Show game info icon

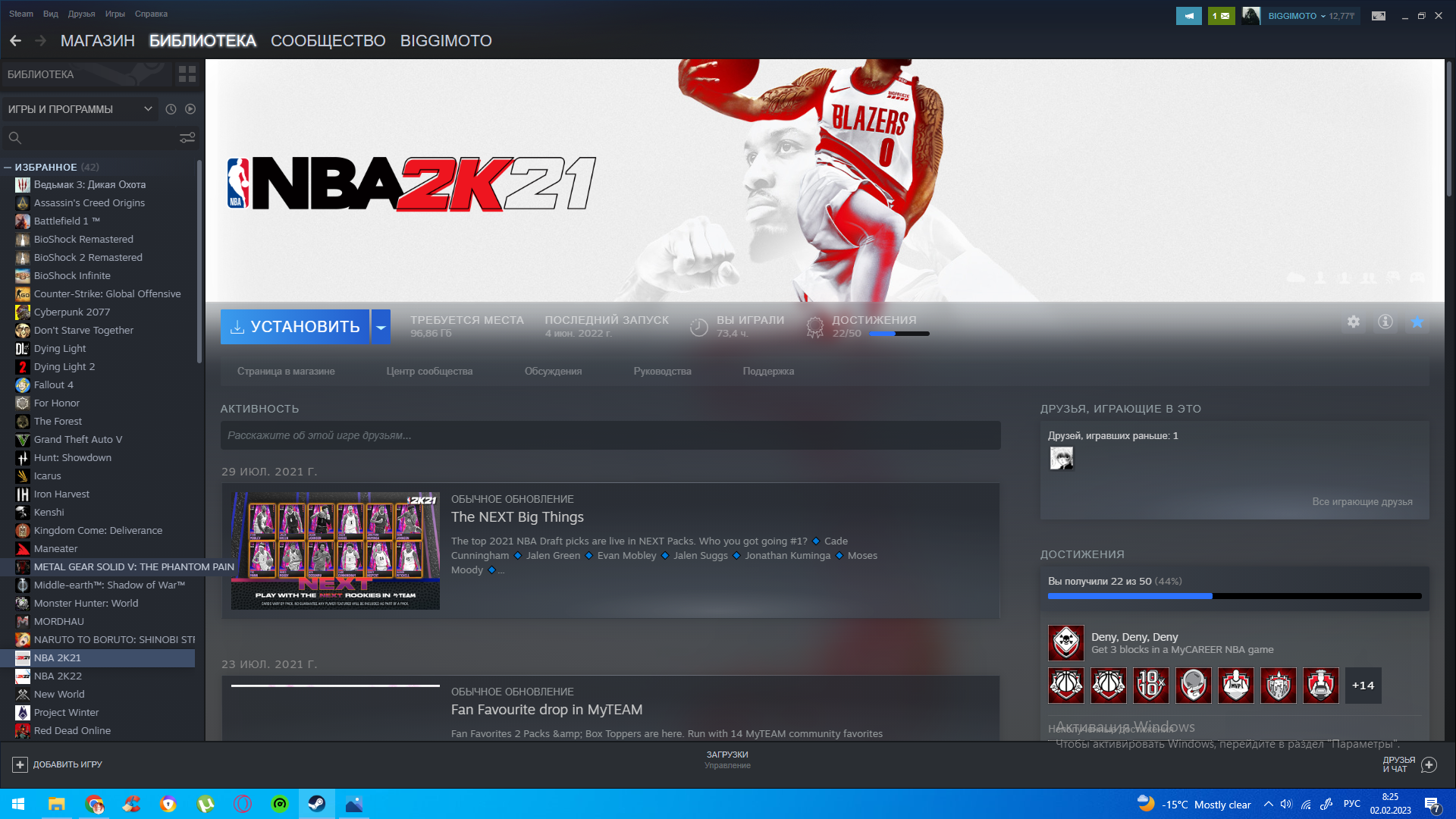1385,322
